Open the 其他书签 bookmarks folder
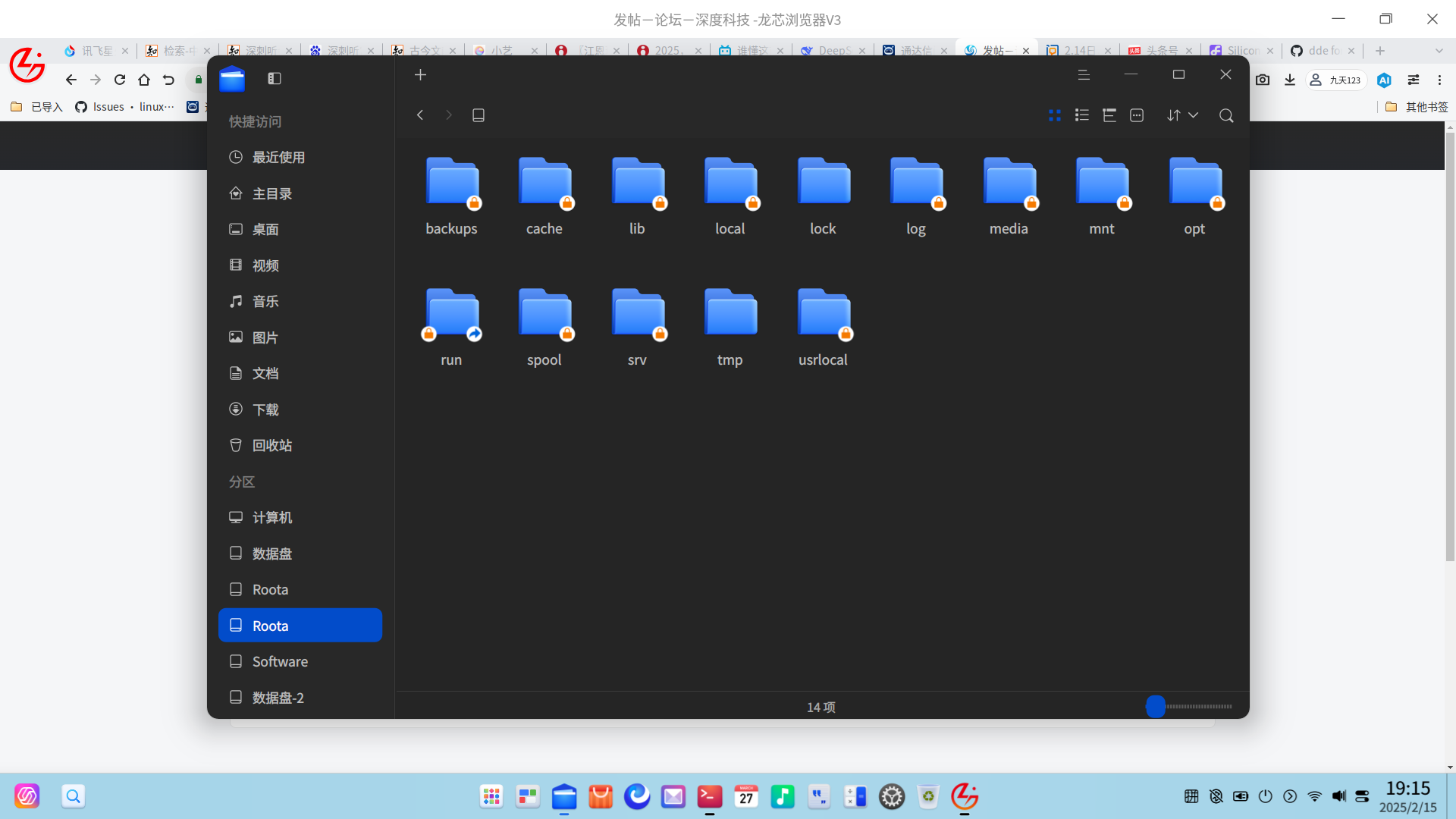Viewport: 1456px width, 819px height. [x=1417, y=107]
